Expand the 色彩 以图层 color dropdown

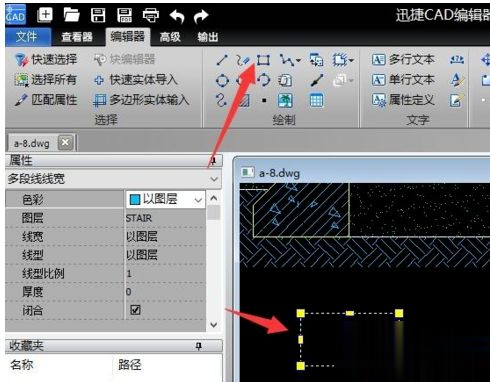[x=198, y=200]
